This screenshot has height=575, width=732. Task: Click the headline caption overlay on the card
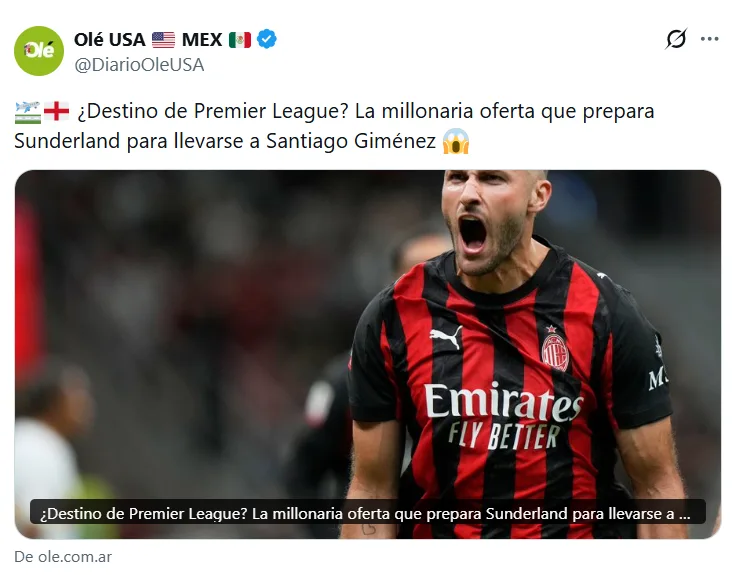click(x=368, y=512)
